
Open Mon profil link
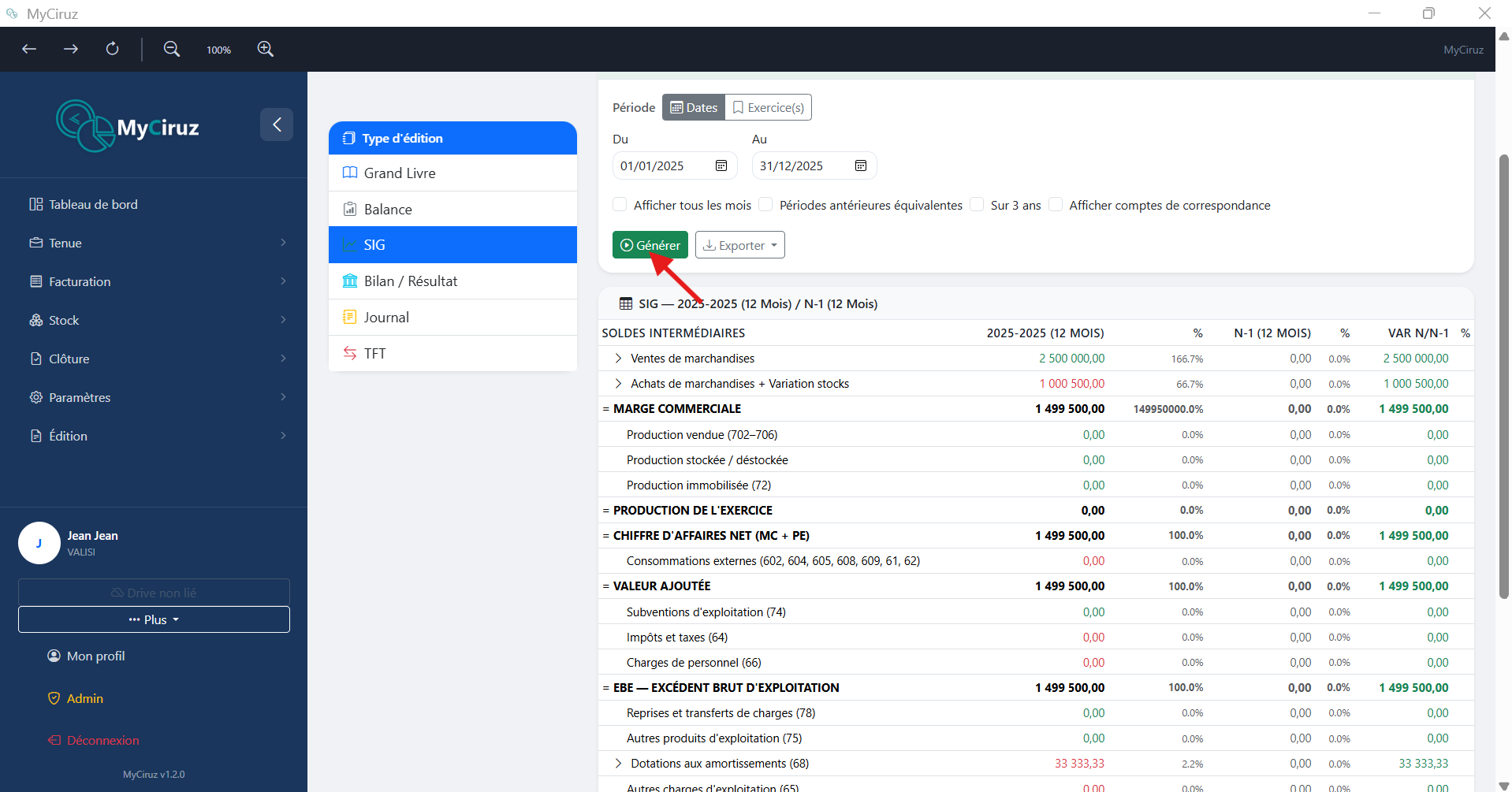pyautogui.click(x=87, y=656)
